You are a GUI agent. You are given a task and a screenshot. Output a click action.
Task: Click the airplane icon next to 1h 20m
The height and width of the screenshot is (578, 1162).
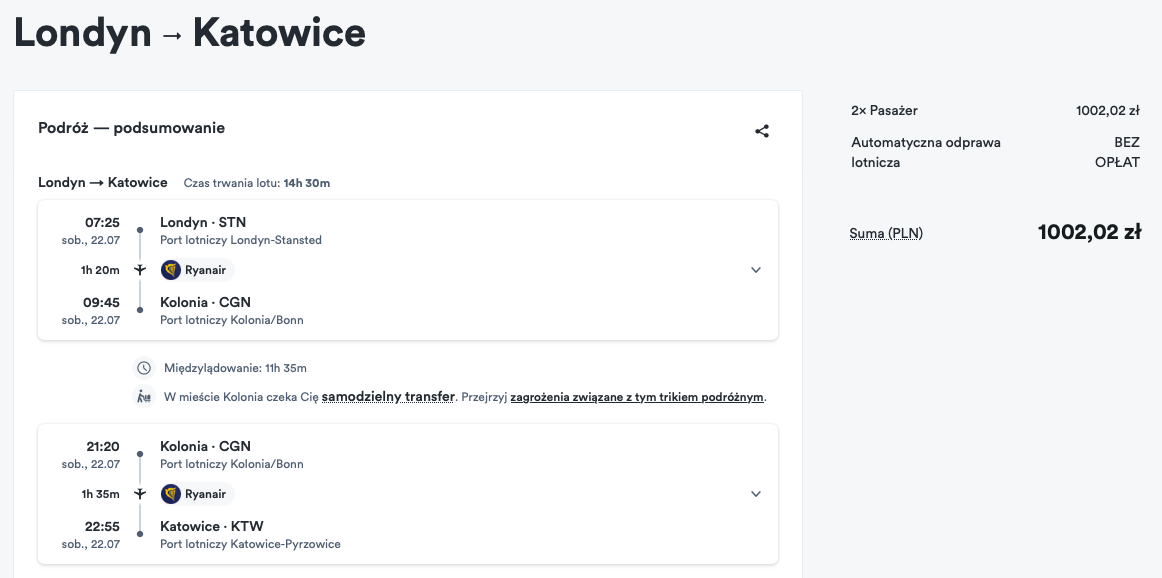tap(140, 270)
